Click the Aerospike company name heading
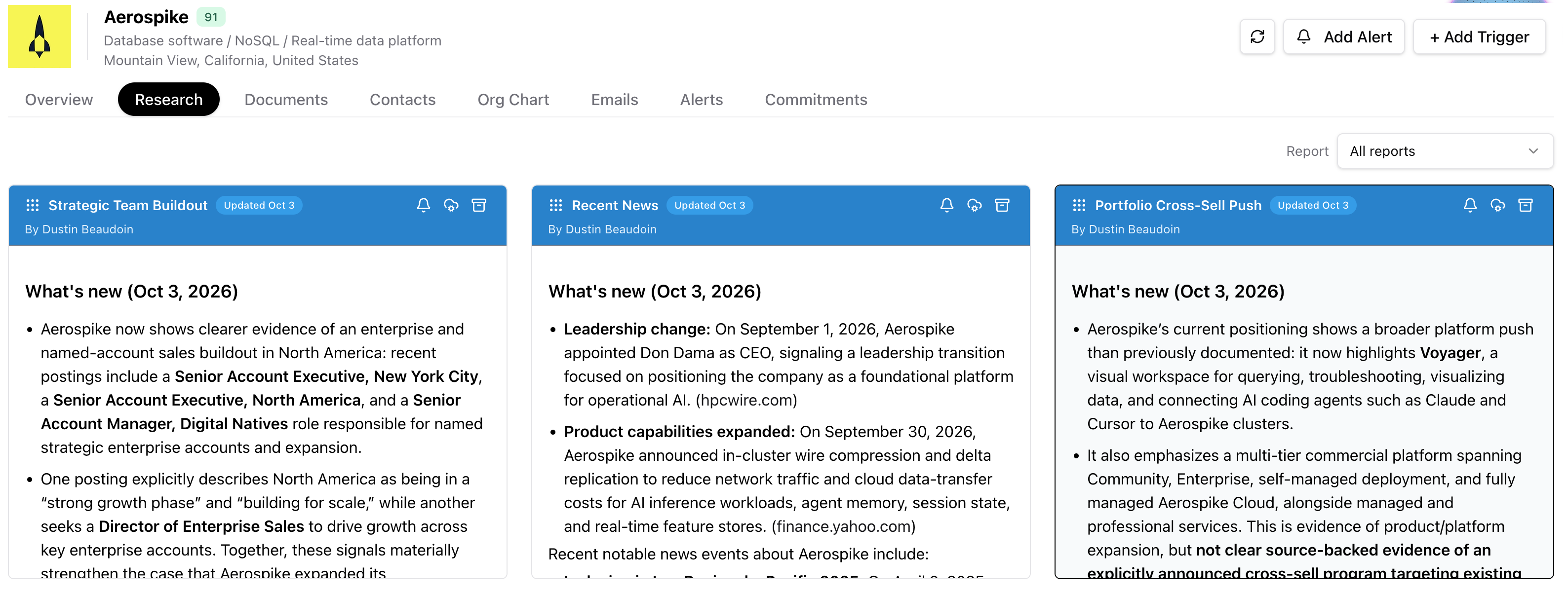 pos(146,17)
